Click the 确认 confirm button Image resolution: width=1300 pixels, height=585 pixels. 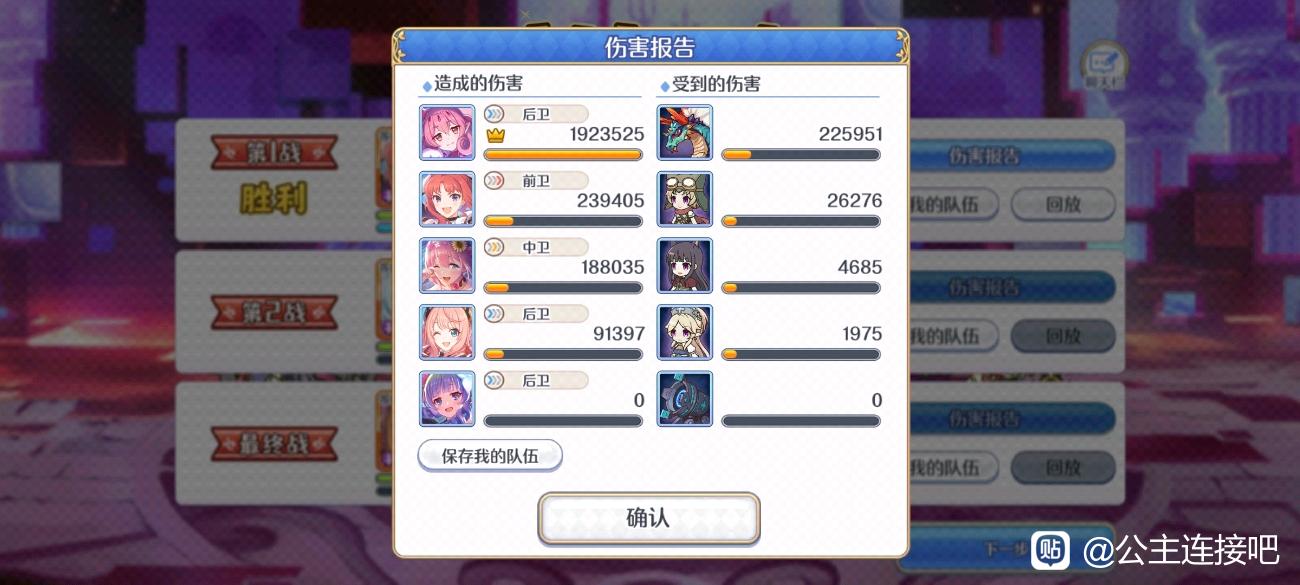click(x=649, y=518)
